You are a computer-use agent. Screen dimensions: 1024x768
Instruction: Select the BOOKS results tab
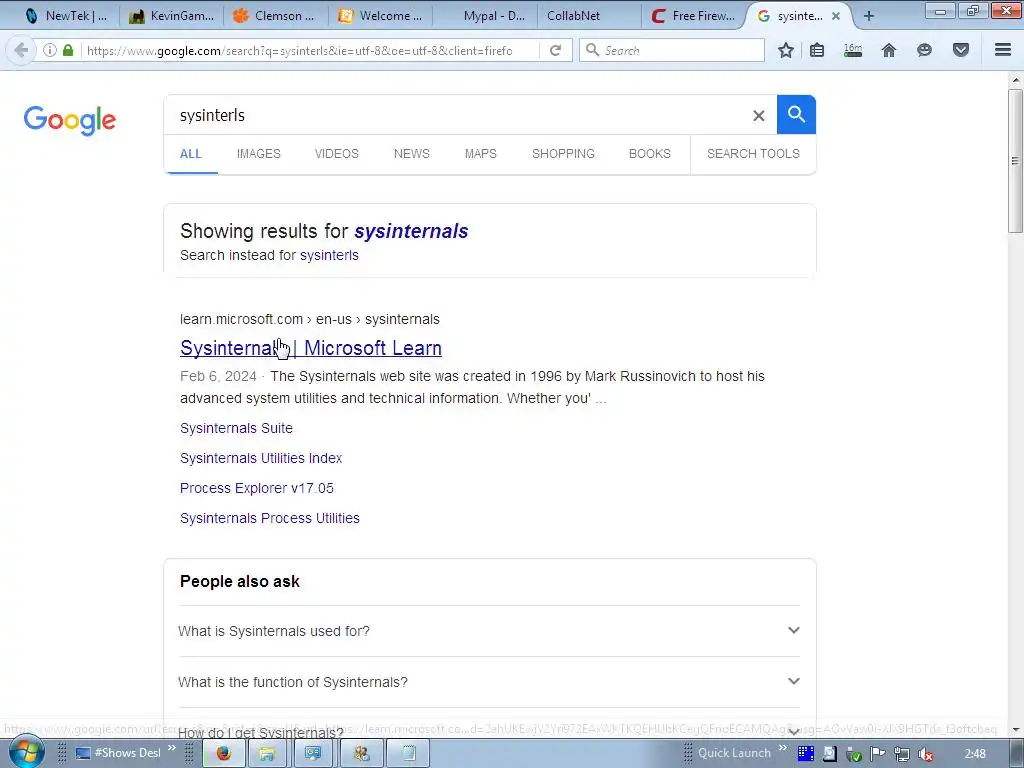pyautogui.click(x=650, y=154)
